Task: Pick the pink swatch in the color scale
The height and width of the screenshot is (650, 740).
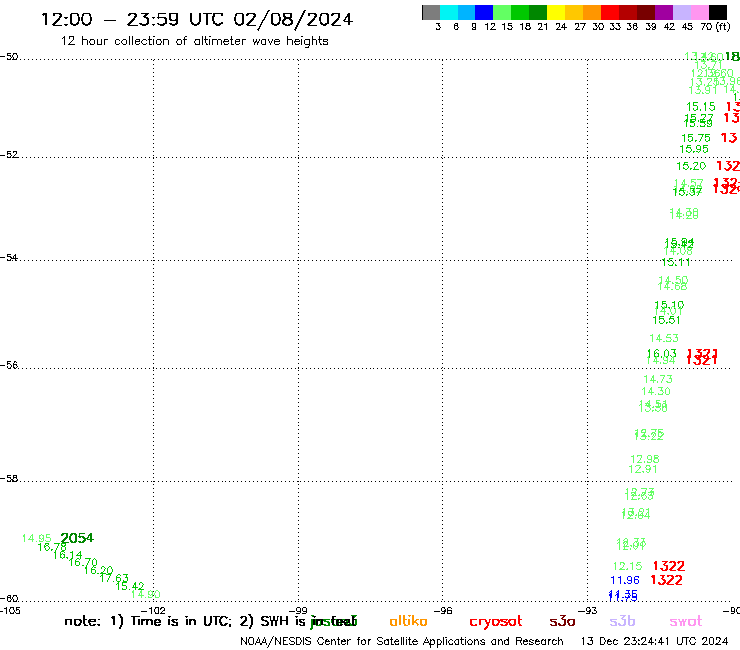Action: coord(699,12)
